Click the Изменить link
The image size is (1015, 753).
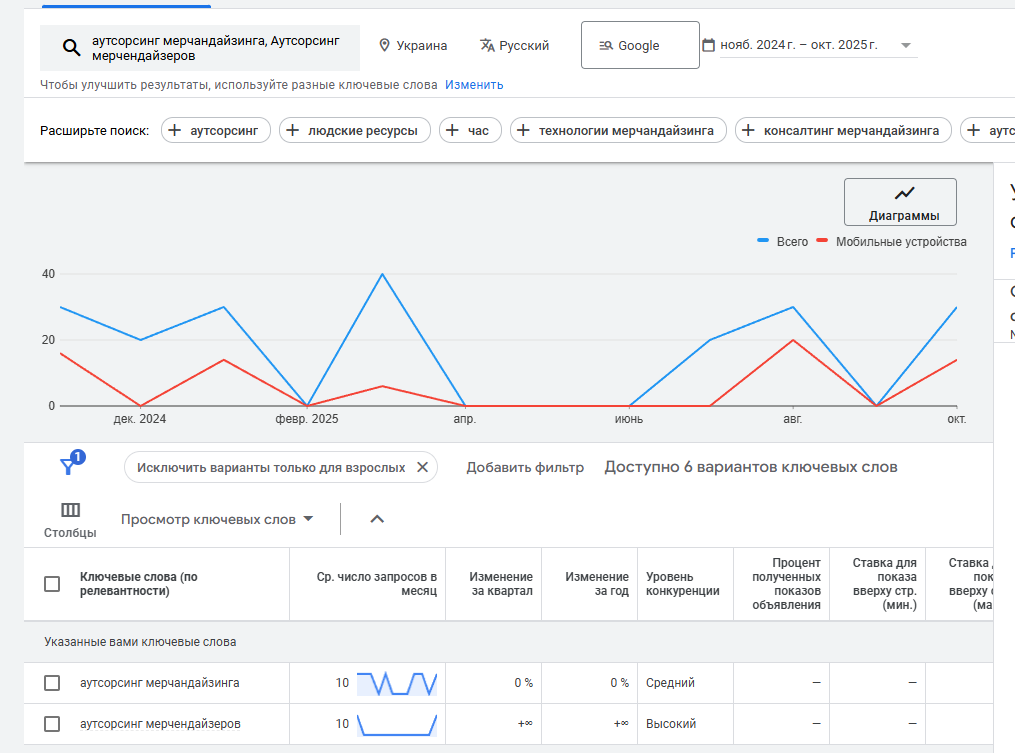click(x=474, y=85)
